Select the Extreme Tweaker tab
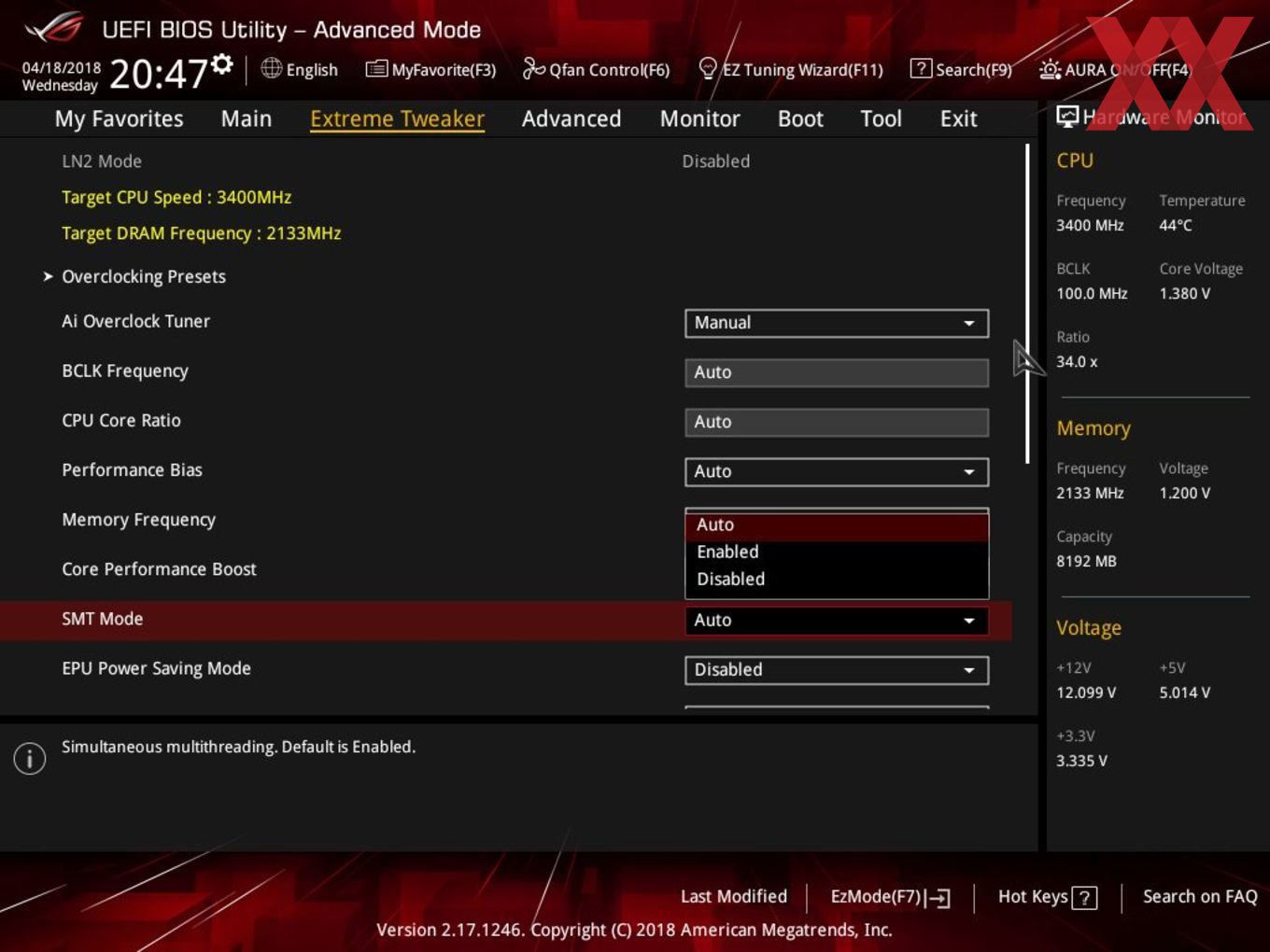Screen dimensions: 1270x952 397,119
